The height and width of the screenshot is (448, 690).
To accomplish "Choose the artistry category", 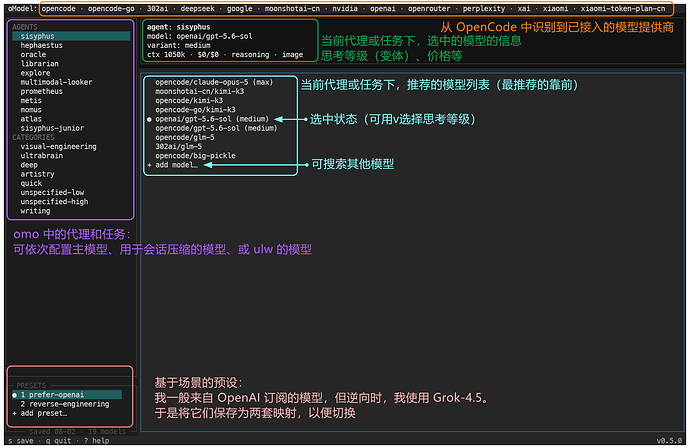I will pos(37,174).
